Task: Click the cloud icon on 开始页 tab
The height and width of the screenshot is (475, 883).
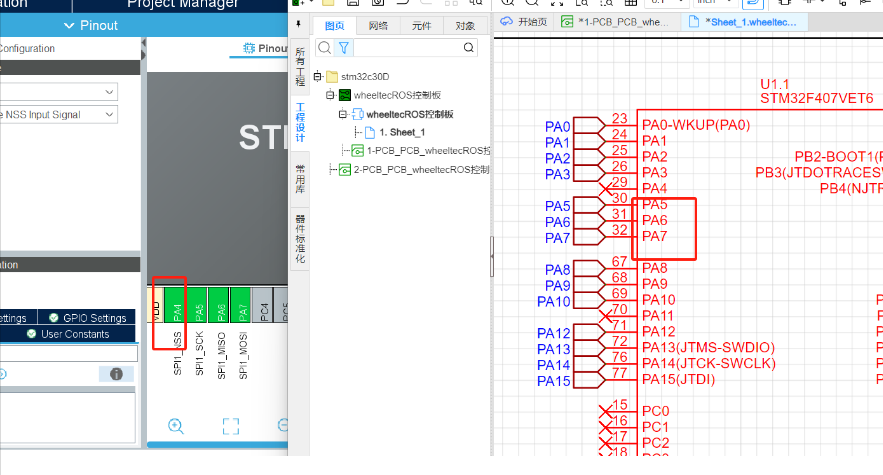Action: pyautogui.click(x=507, y=21)
